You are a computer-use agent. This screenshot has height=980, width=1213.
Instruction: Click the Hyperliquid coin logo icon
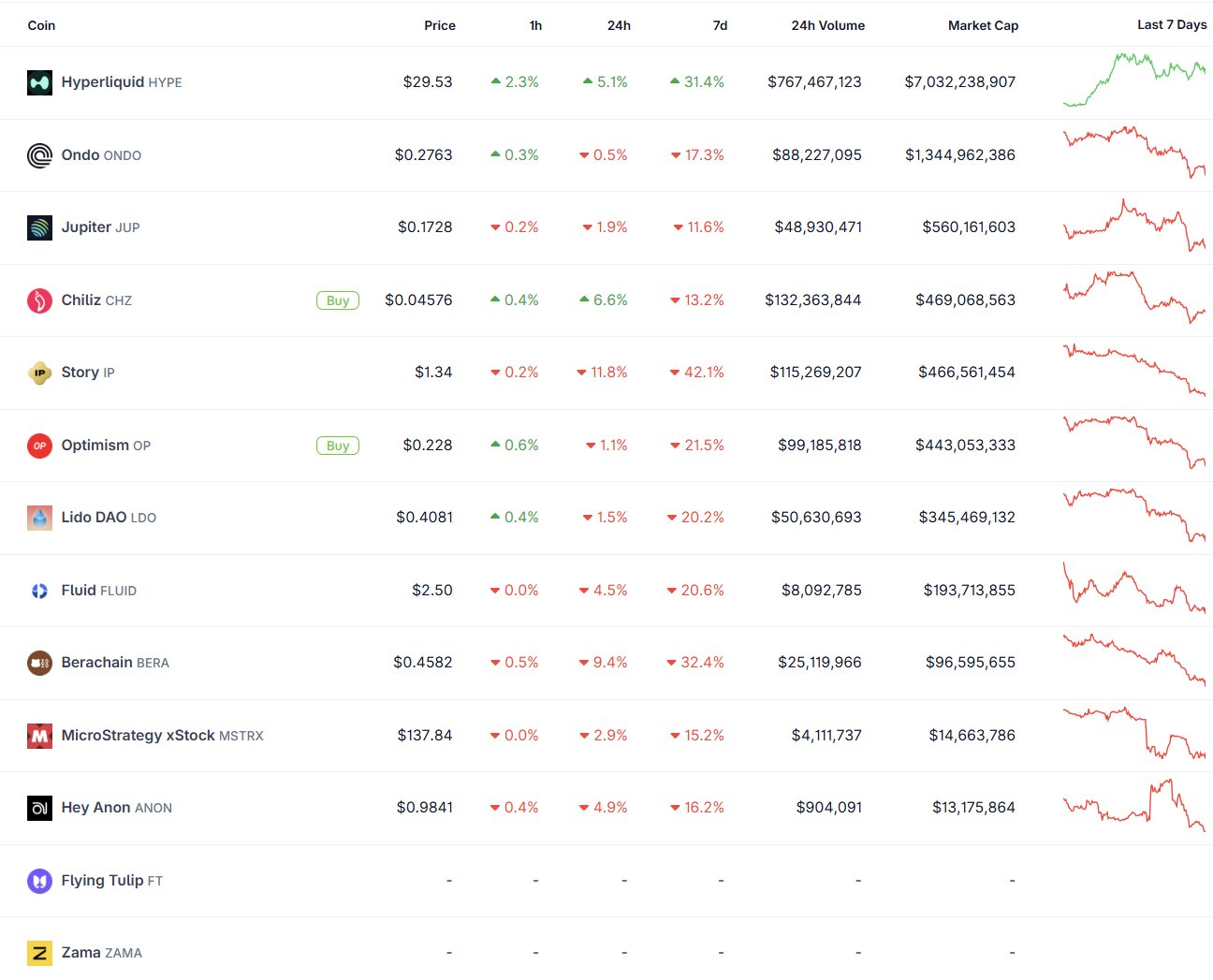39,82
